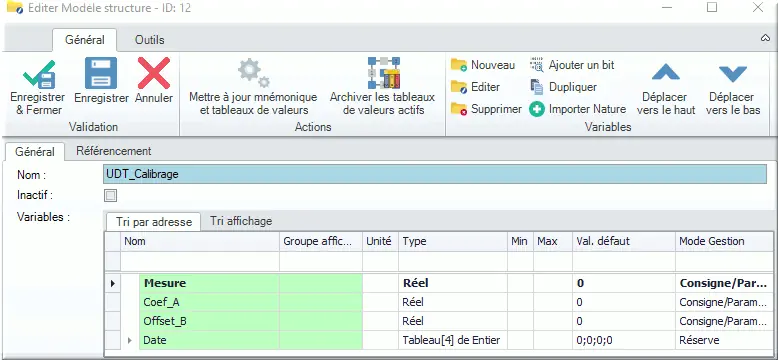Click the Supprimer folder icon
The height and width of the screenshot is (360, 778).
pos(458,109)
